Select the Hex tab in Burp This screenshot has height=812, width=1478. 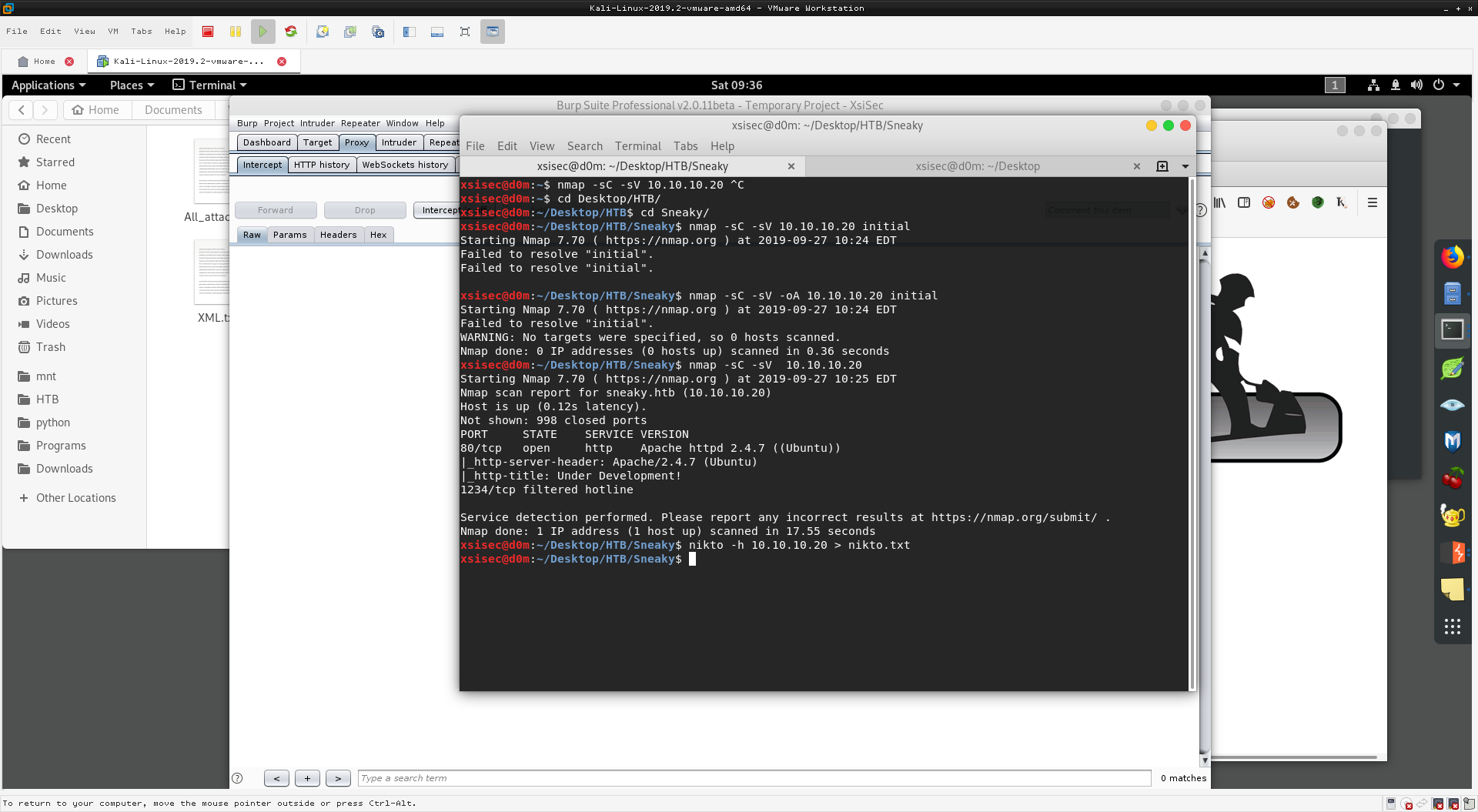379,235
